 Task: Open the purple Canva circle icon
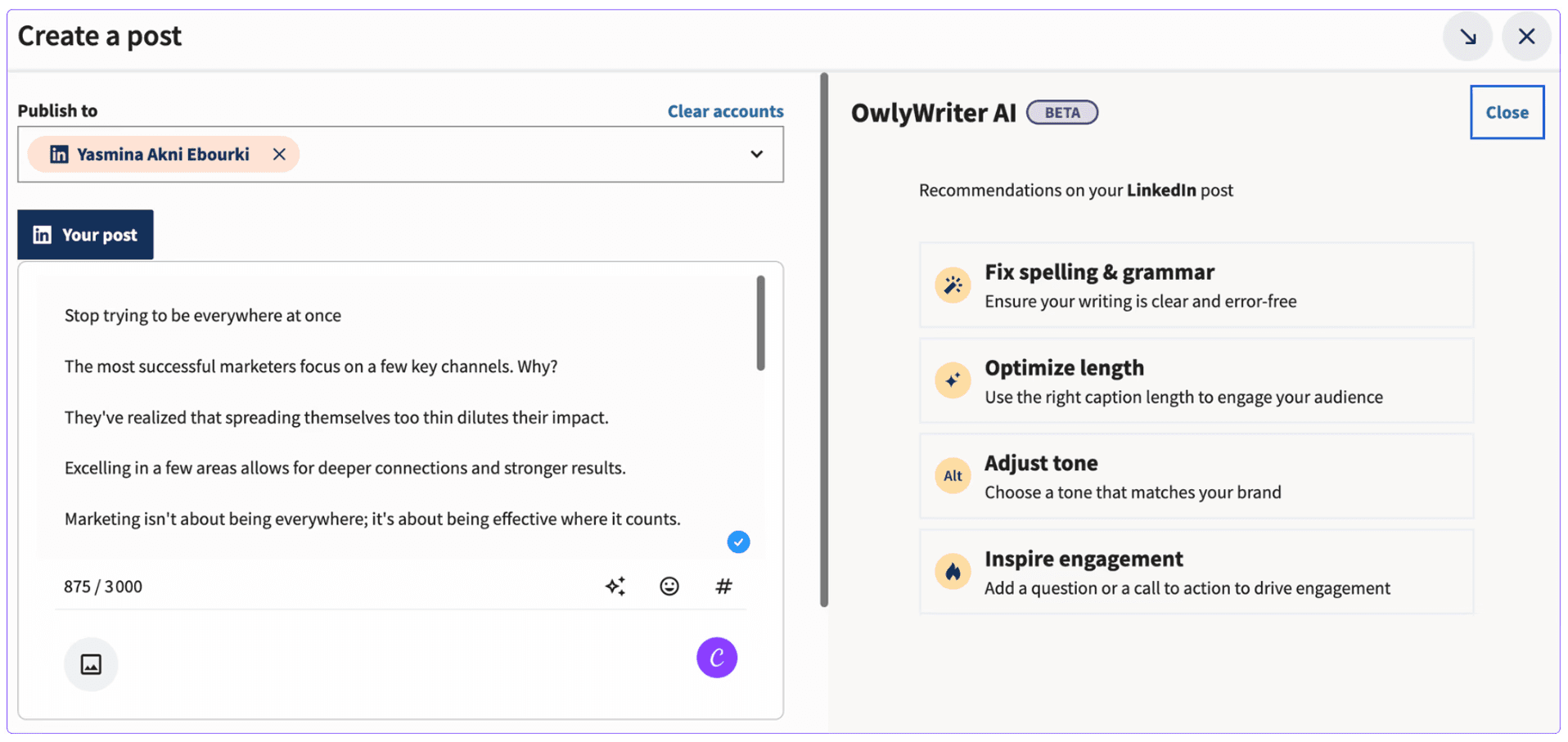tap(717, 658)
